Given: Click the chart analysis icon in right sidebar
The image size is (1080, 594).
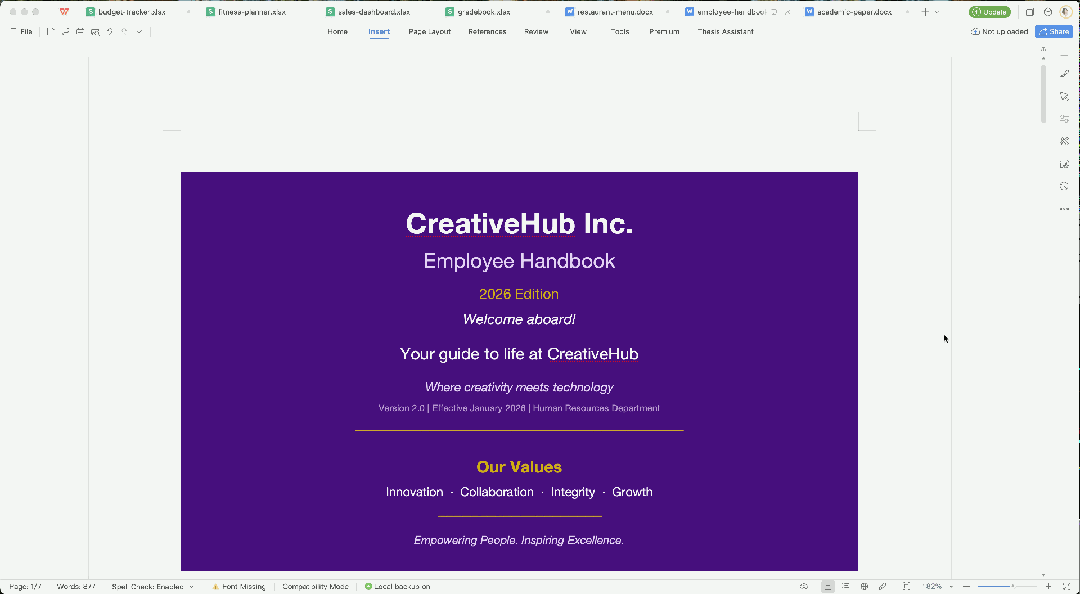Looking at the screenshot, I should pos(1064,164).
